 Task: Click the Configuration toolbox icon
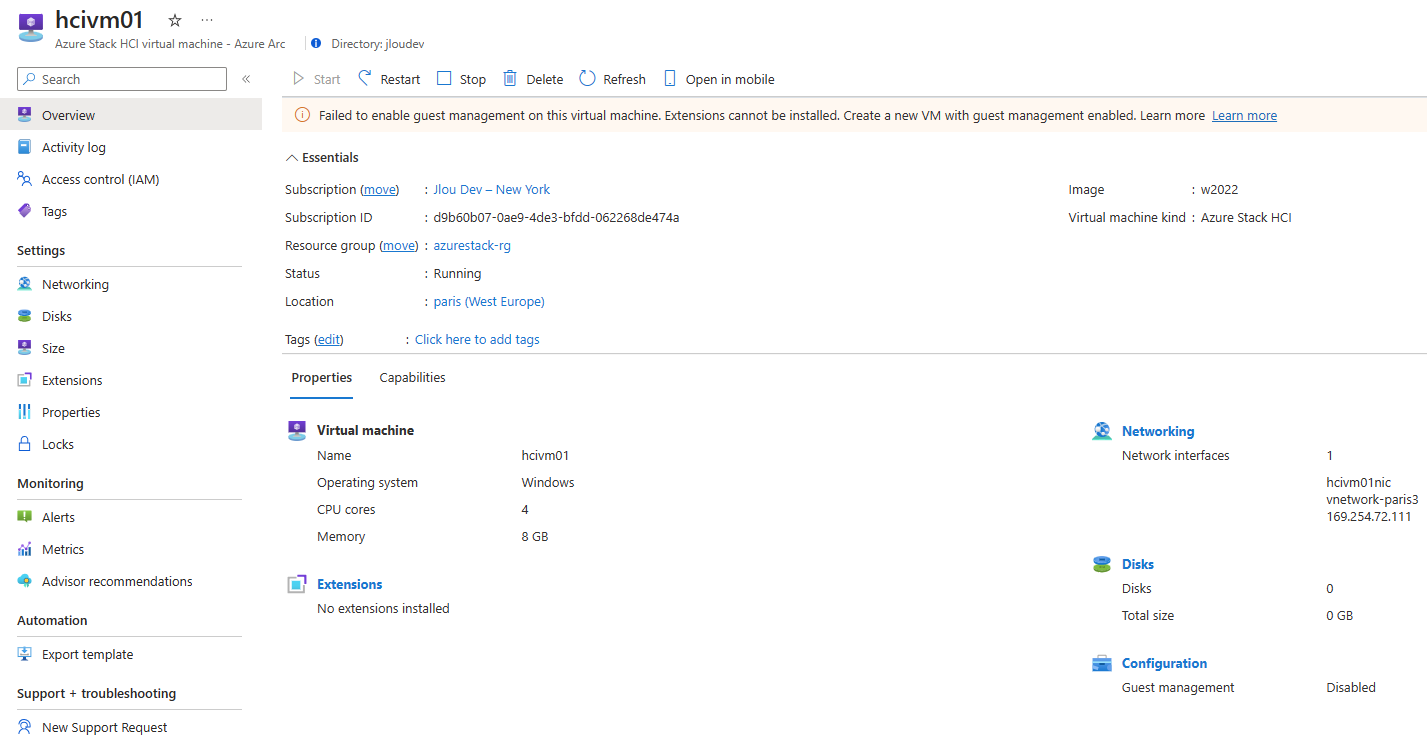click(1102, 664)
